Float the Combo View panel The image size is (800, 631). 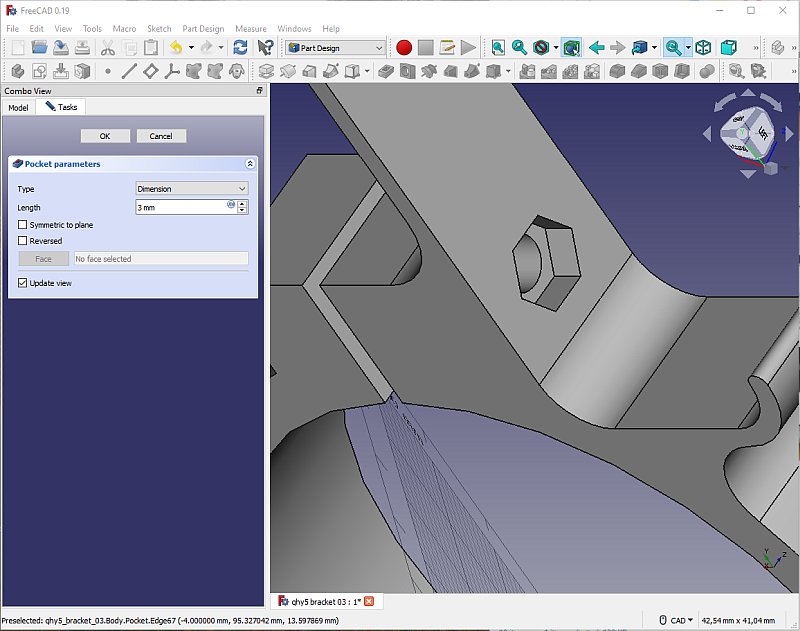[x=260, y=90]
